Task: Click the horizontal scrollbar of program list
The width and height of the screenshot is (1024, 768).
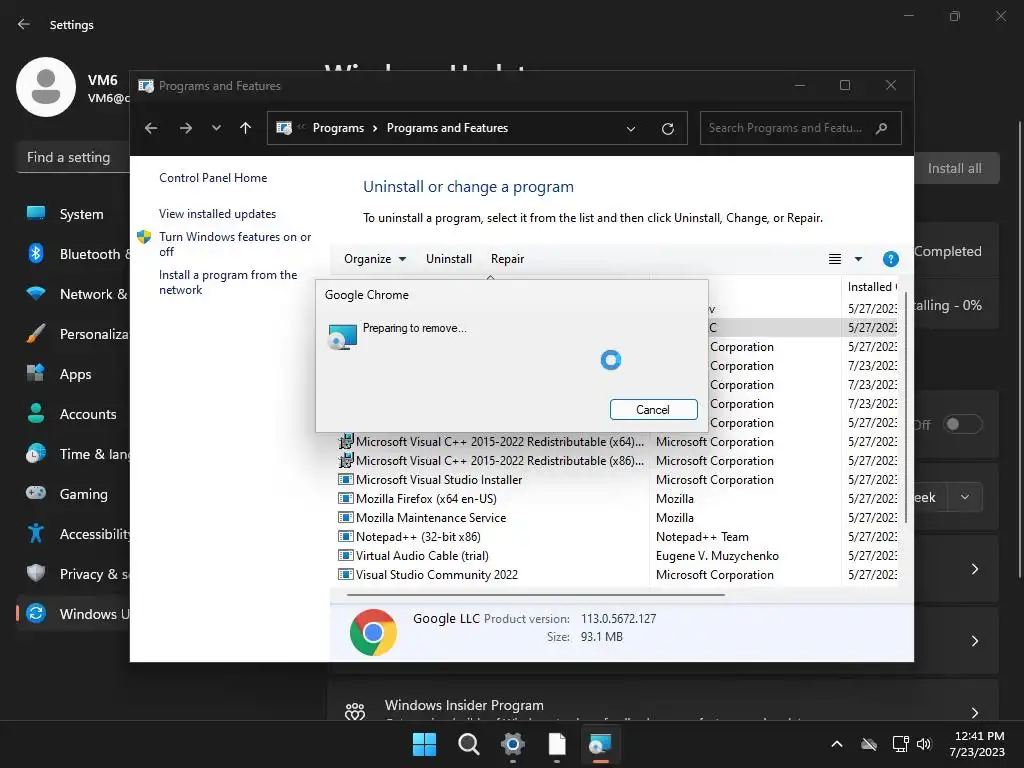Action: tap(536, 595)
